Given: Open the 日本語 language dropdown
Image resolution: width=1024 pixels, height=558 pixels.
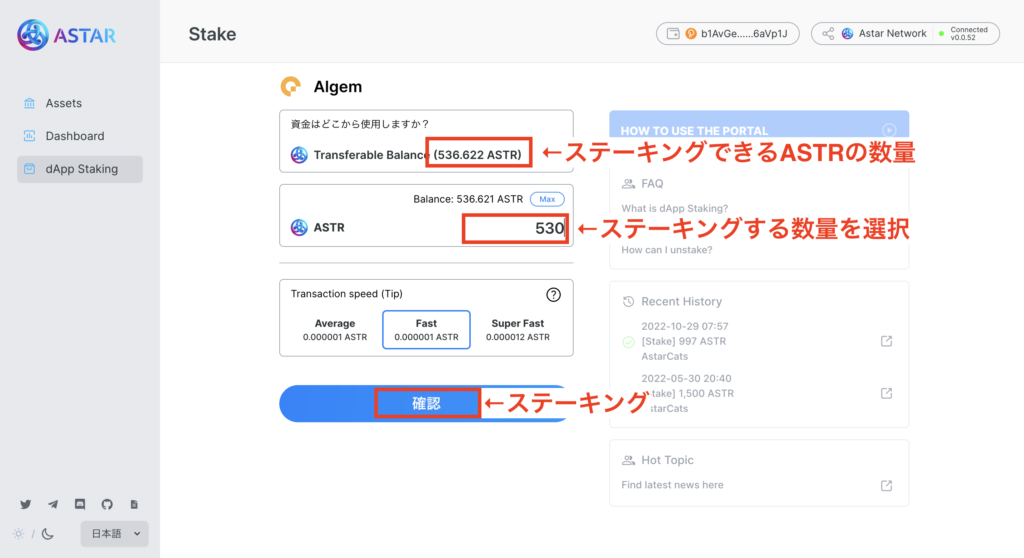Looking at the screenshot, I should (115, 534).
